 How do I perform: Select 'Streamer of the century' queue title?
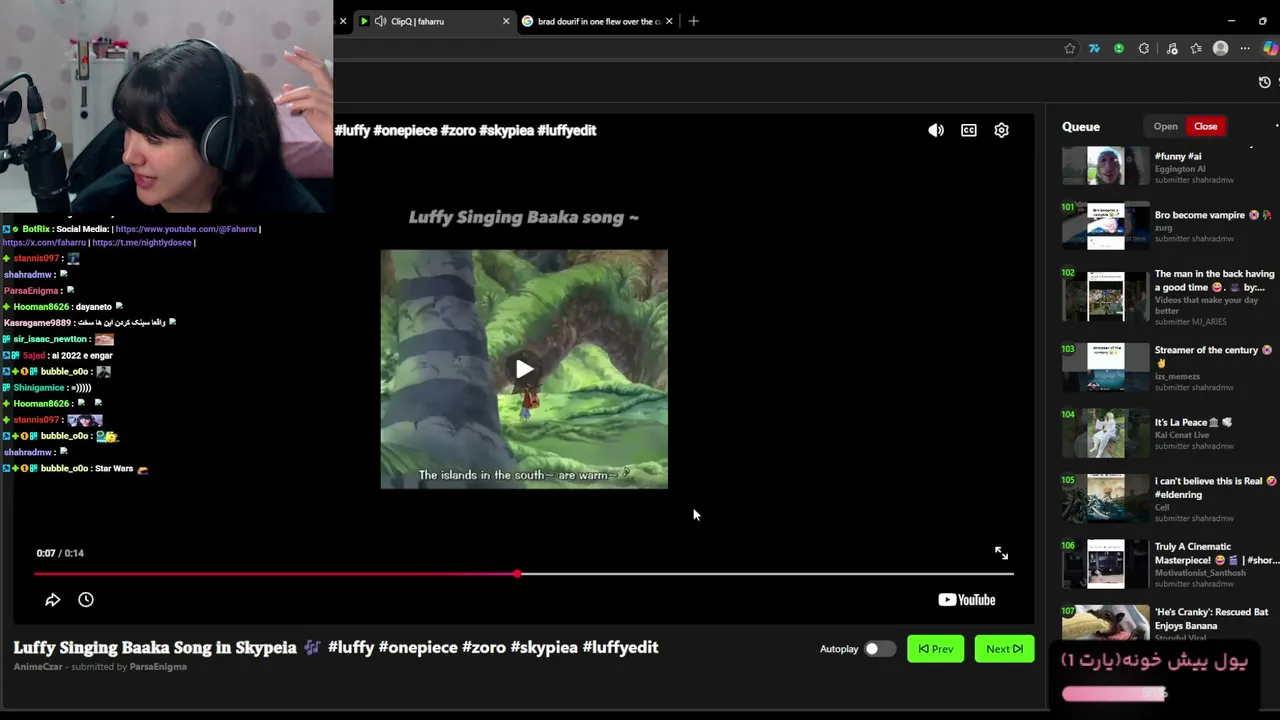[x=1213, y=356]
